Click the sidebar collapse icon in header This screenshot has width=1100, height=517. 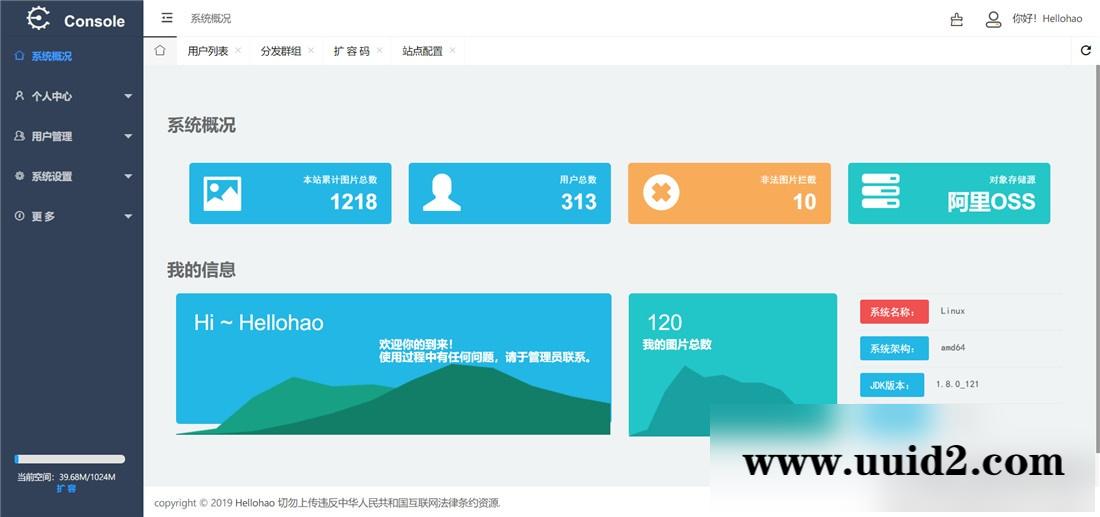[x=167, y=18]
